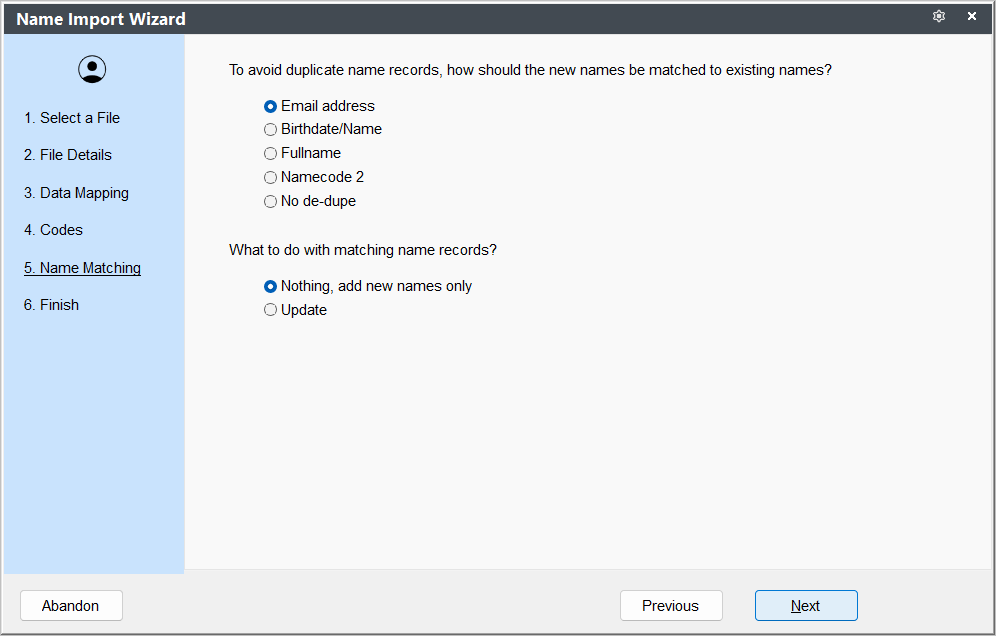Click the Abandon button
The width and height of the screenshot is (996, 636).
(x=71, y=606)
